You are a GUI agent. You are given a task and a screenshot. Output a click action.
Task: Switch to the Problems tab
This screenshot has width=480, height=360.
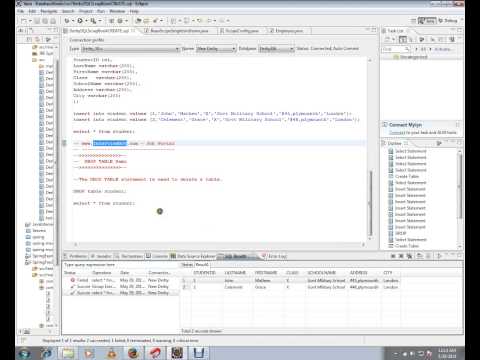pos(76,256)
